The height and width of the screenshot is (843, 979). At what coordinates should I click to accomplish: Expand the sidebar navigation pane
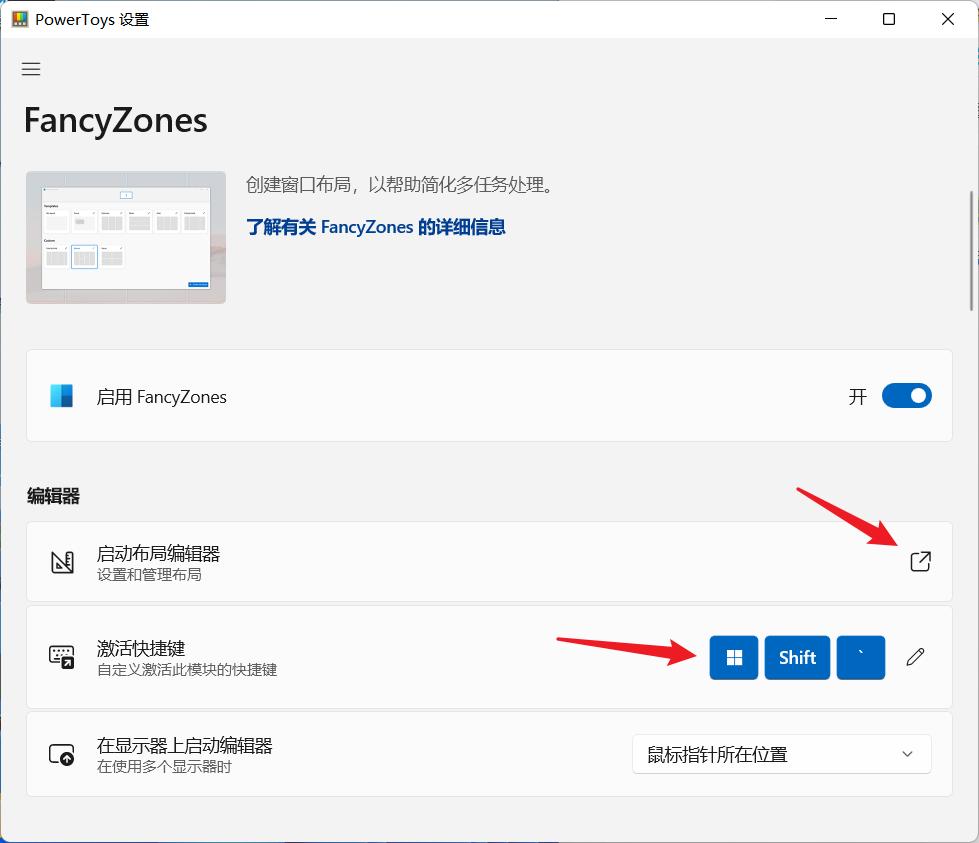[31, 68]
